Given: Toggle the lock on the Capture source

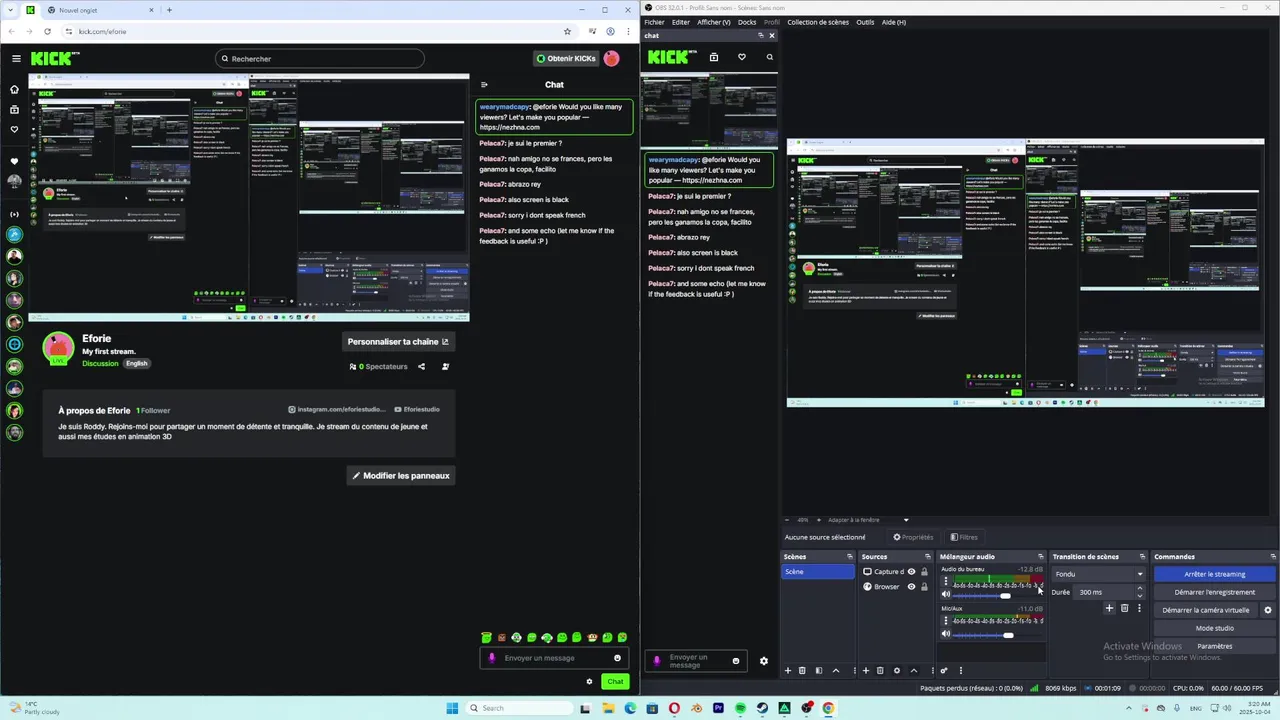Looking at the screenshot, I should 924,572.
